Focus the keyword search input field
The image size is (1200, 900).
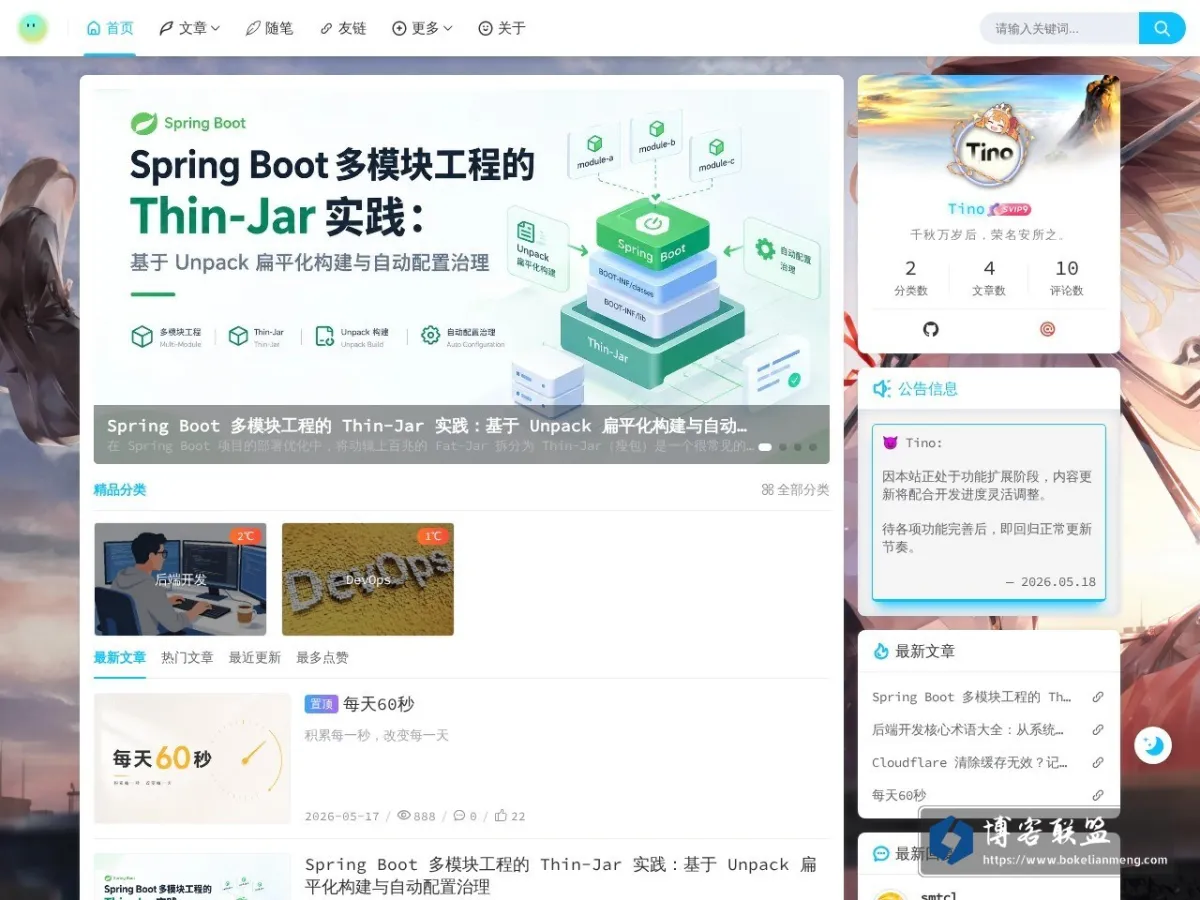pyautogui.click(x=1060, y=28)
